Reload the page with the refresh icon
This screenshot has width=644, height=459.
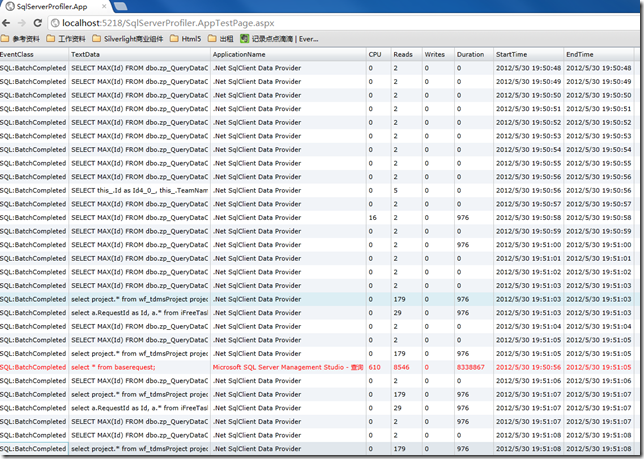click(x=38, y=23)
